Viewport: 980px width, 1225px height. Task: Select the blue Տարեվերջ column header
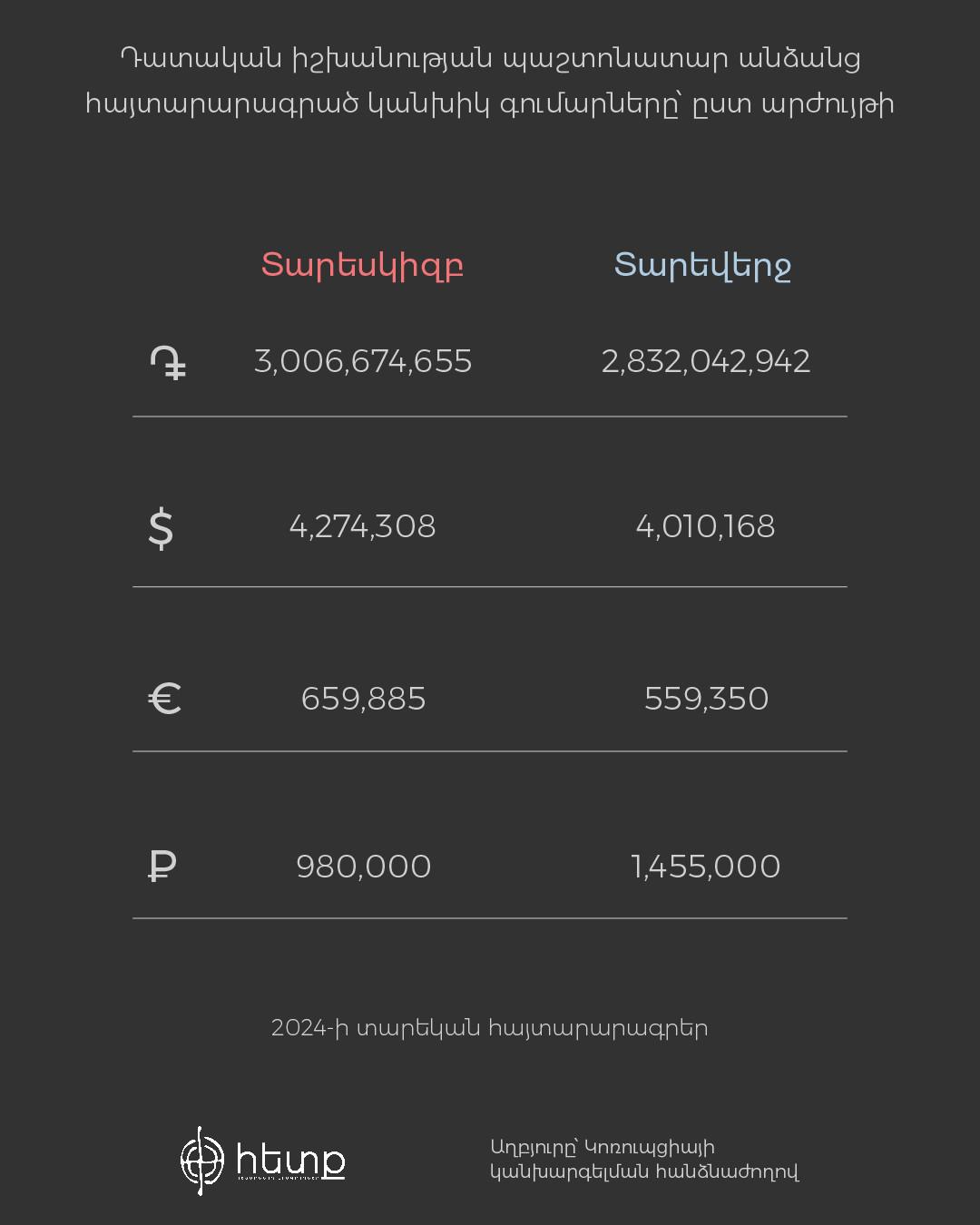tap(702, 265)
